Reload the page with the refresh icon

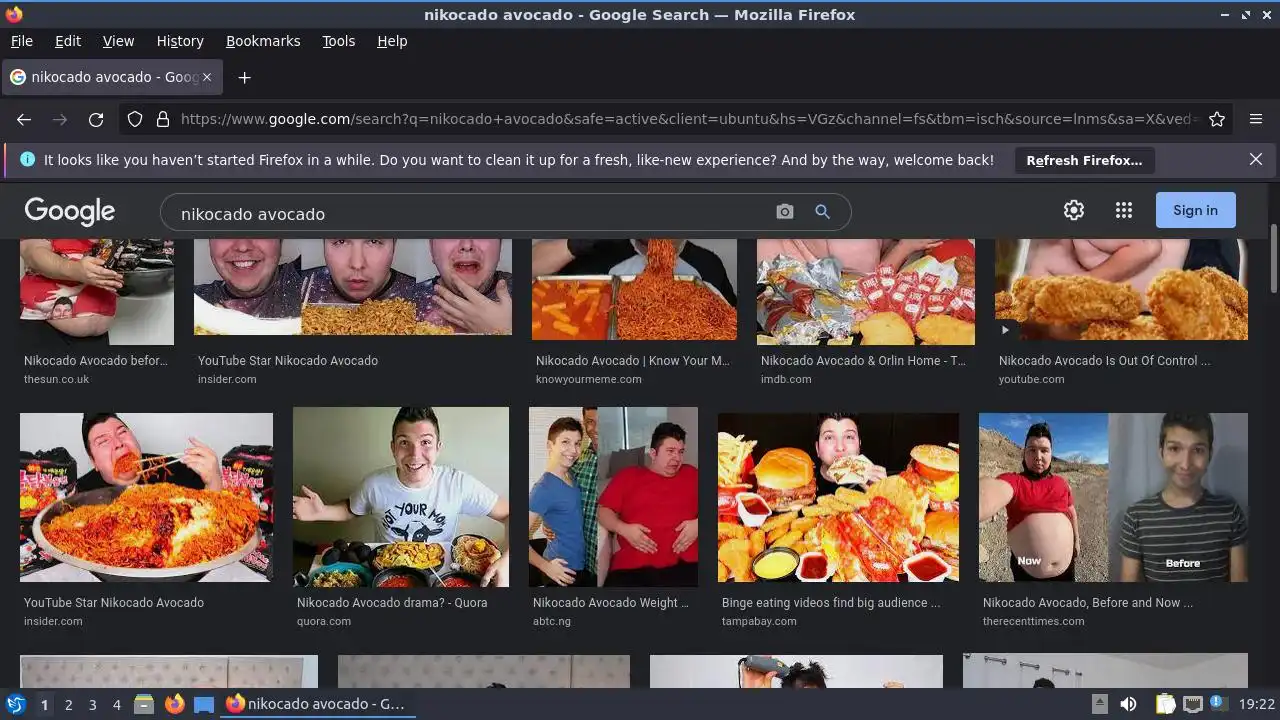(96, 119)
